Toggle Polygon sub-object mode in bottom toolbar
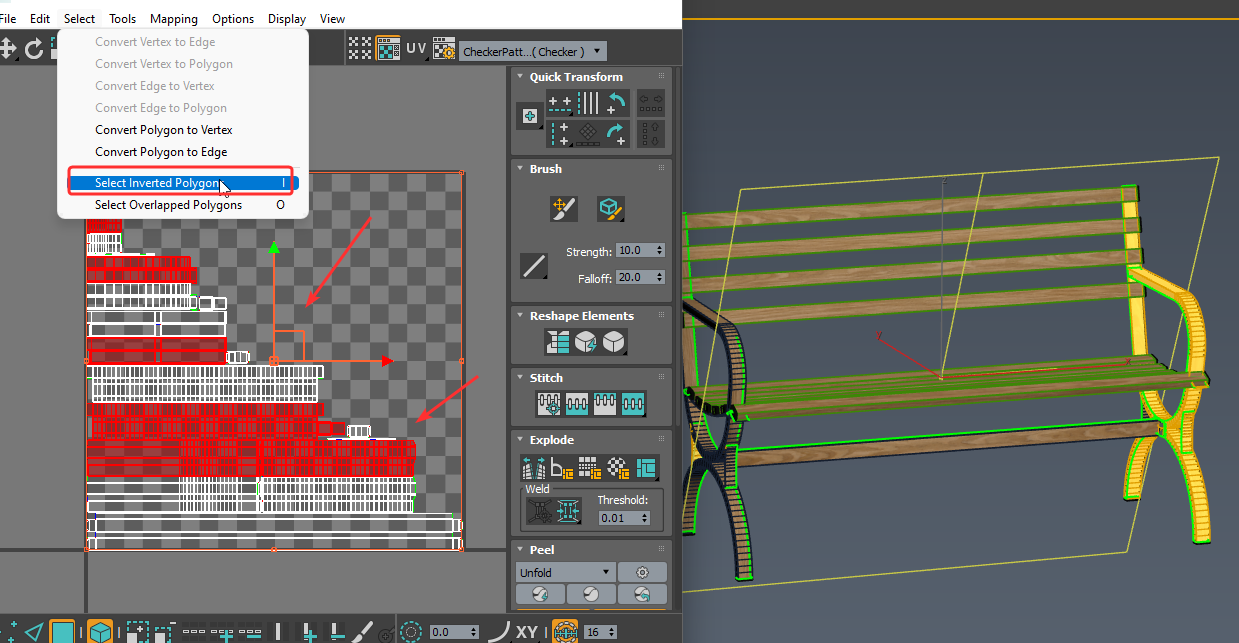 point(62,632)
